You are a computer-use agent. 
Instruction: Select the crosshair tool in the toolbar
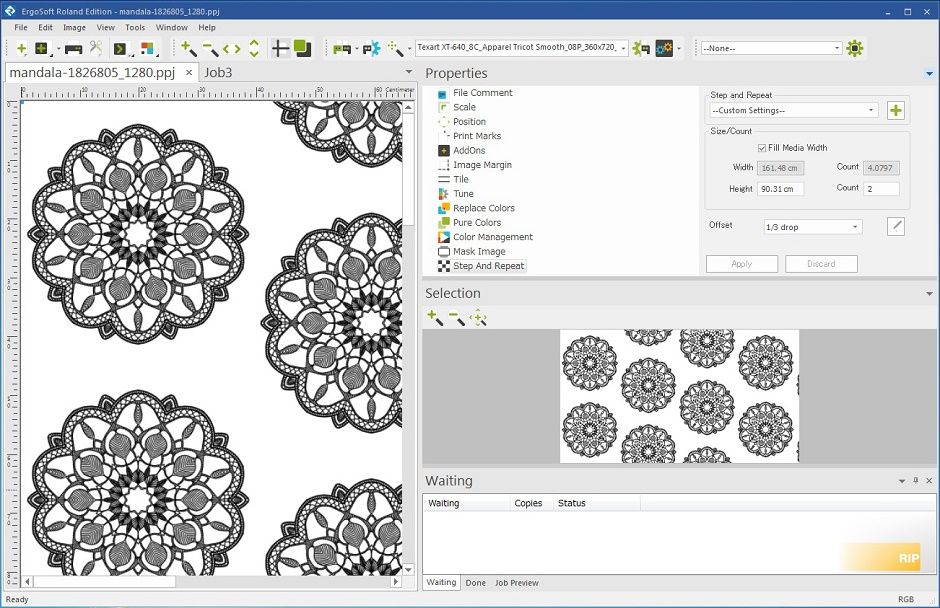coord(280,49)
